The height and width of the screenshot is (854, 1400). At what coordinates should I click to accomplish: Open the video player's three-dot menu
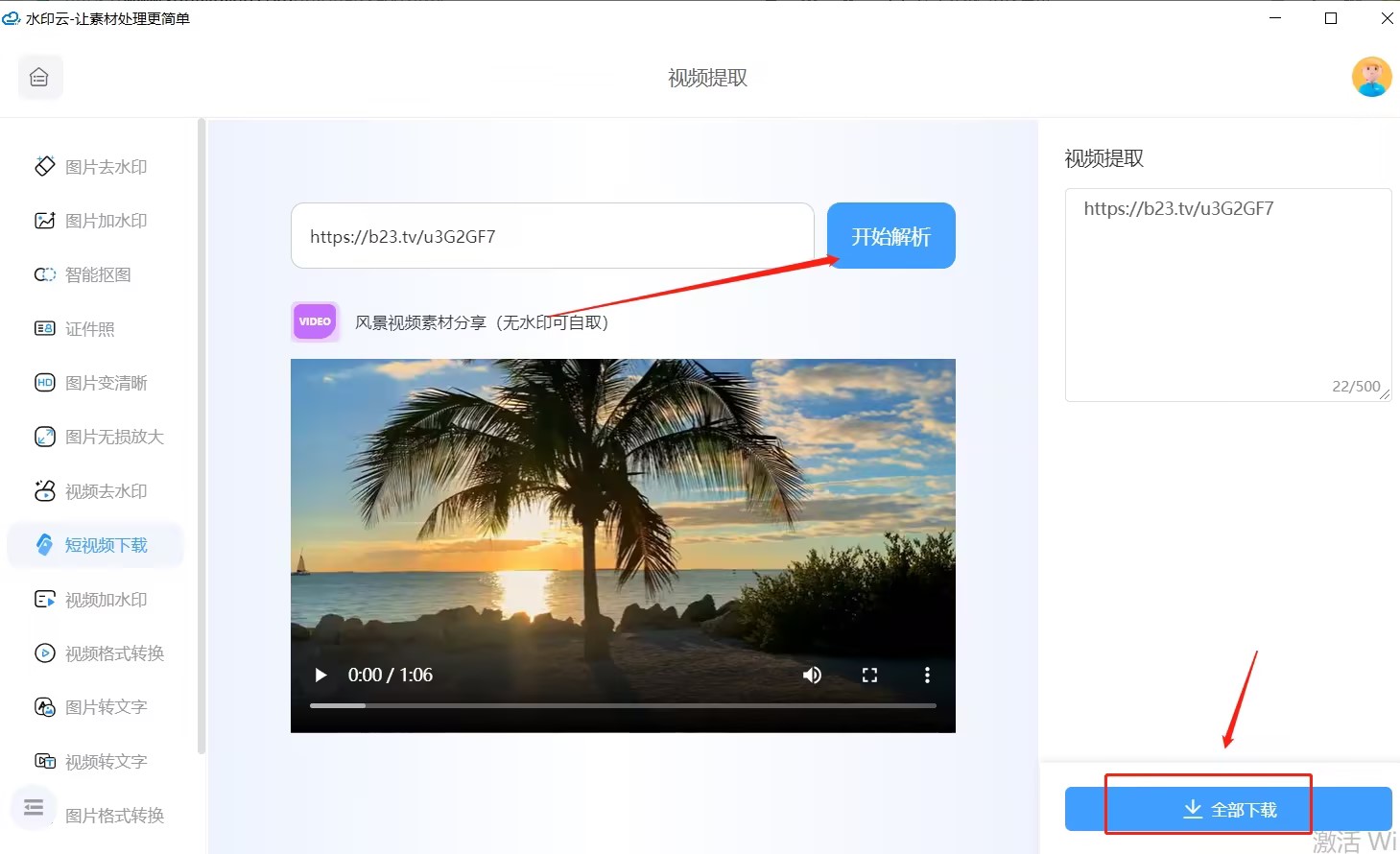click(927, 675)
